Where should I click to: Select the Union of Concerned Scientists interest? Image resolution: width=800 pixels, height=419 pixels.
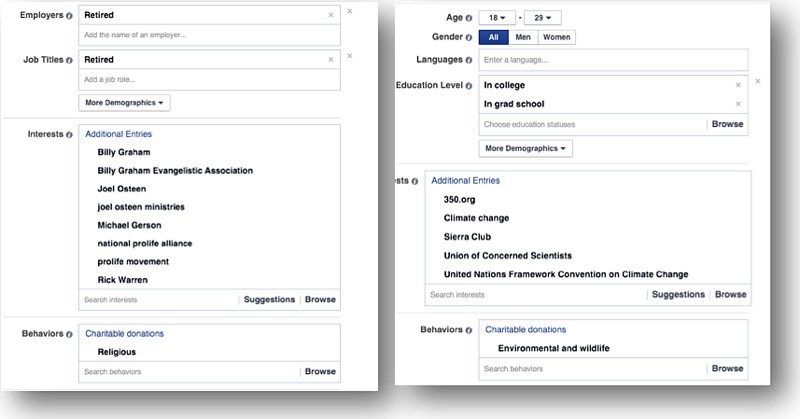508,256
